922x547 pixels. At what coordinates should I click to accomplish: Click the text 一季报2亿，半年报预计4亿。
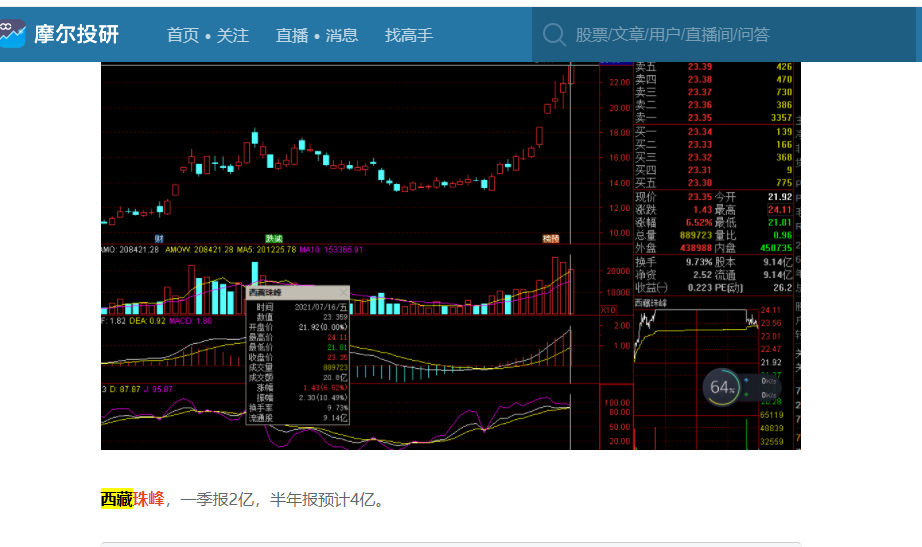point(282,500)
